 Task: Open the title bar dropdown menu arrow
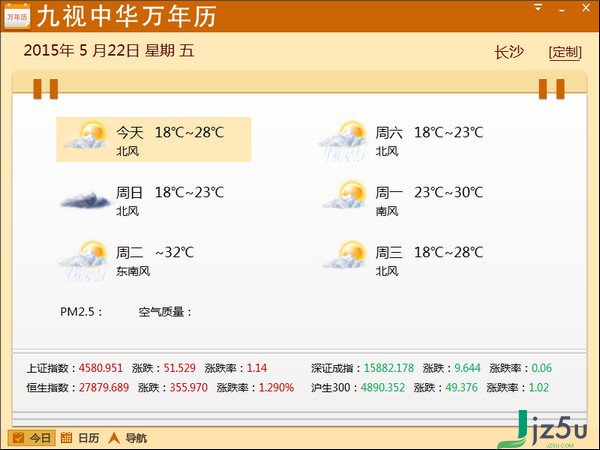point(538,7)
